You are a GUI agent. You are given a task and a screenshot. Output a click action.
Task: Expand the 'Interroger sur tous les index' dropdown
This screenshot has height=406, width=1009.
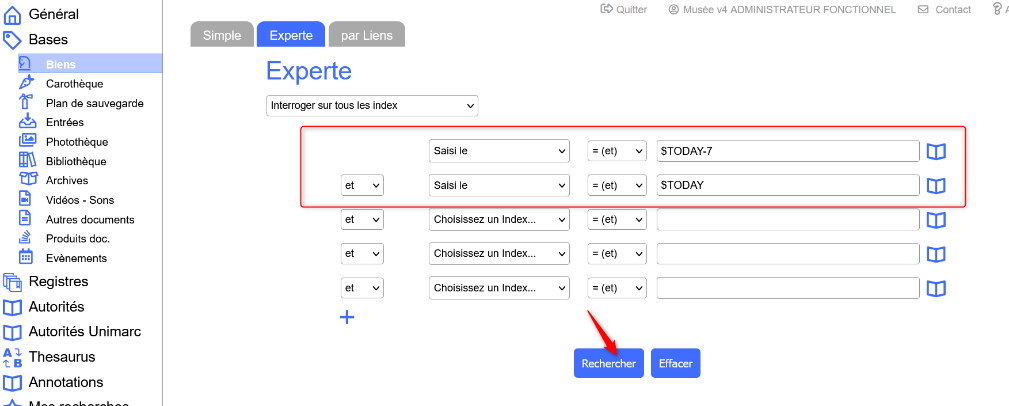372,105
